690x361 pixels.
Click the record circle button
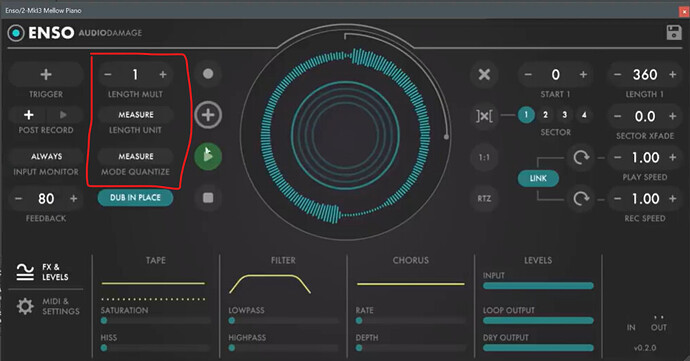point(208,74)
